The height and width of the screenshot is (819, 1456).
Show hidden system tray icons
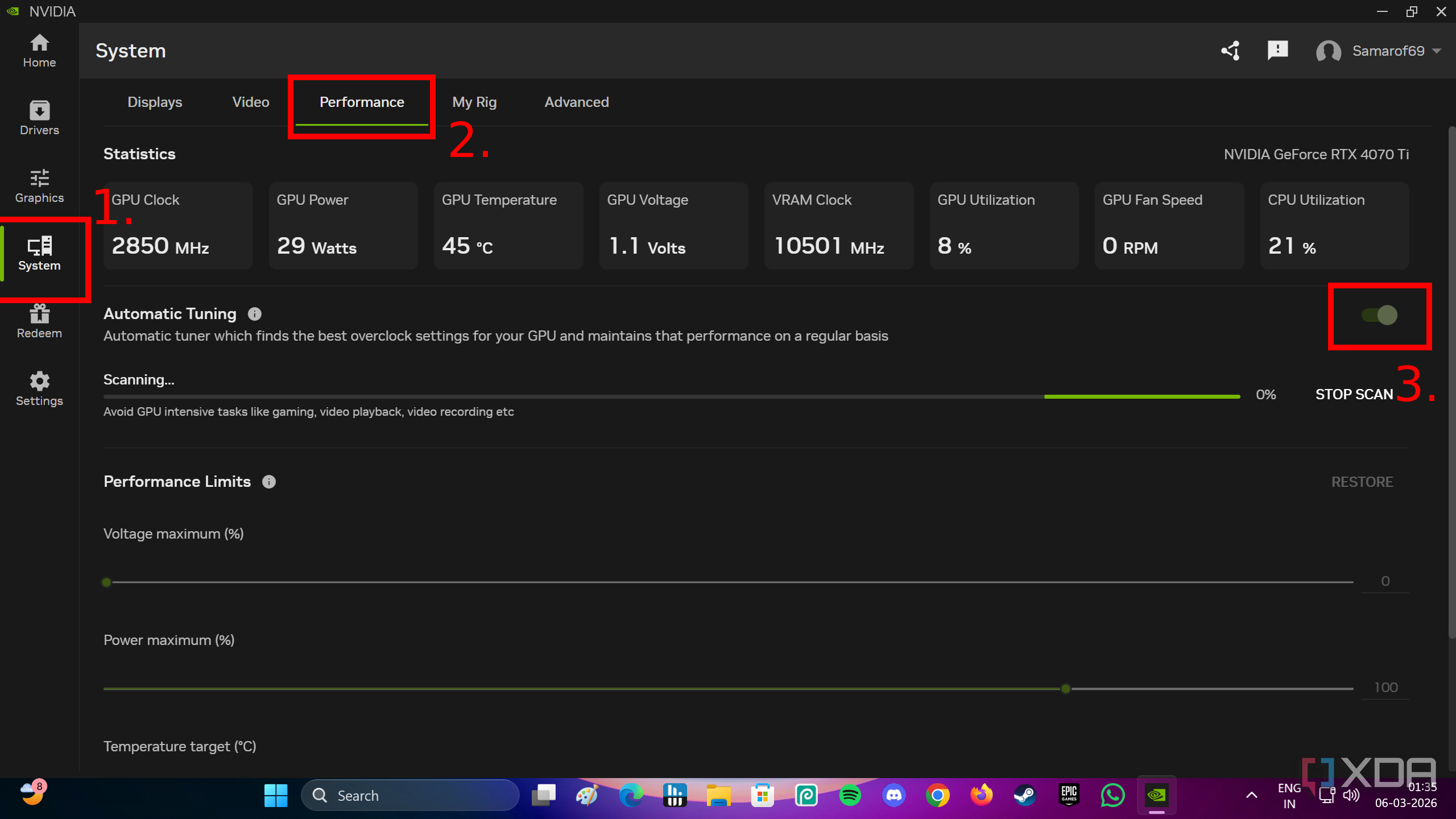[1251, 795]
